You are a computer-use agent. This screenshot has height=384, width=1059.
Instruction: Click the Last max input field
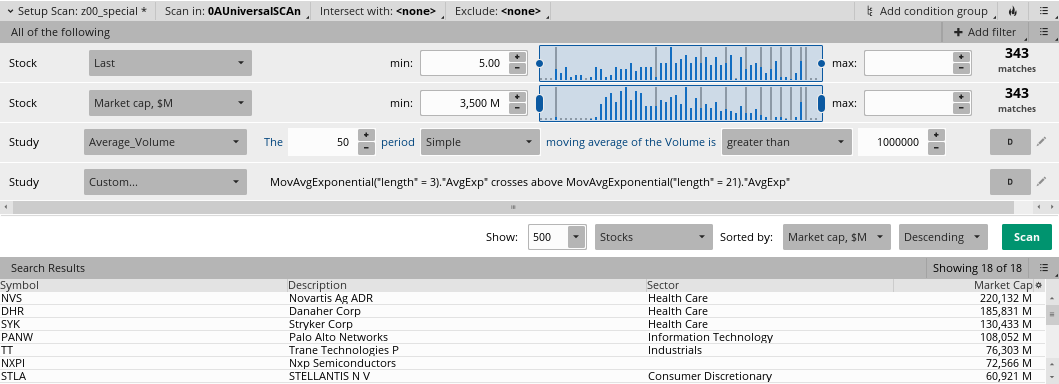pyautogui.click(x=908, y=63)
